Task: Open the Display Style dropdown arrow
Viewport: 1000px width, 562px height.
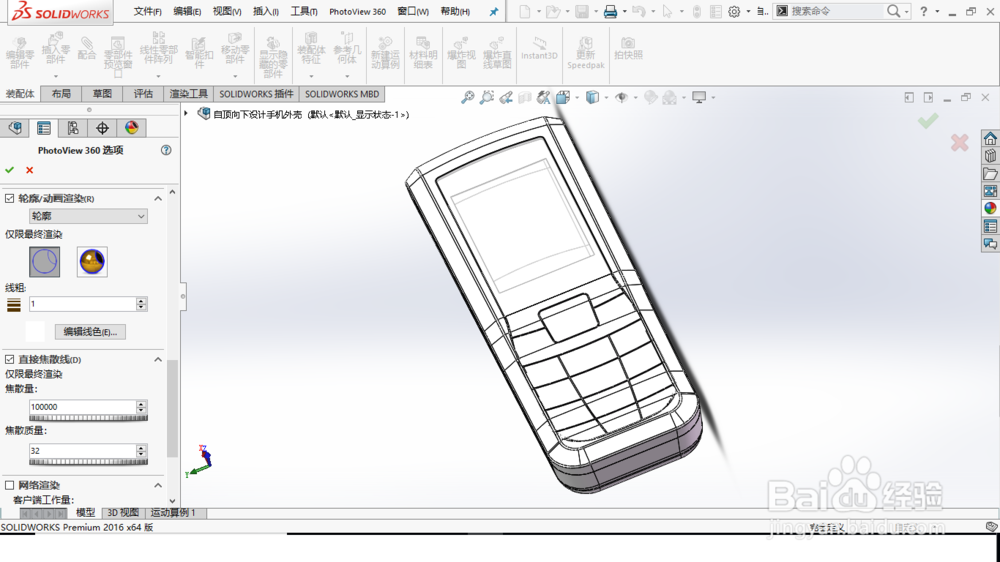Action: (606, 98)
